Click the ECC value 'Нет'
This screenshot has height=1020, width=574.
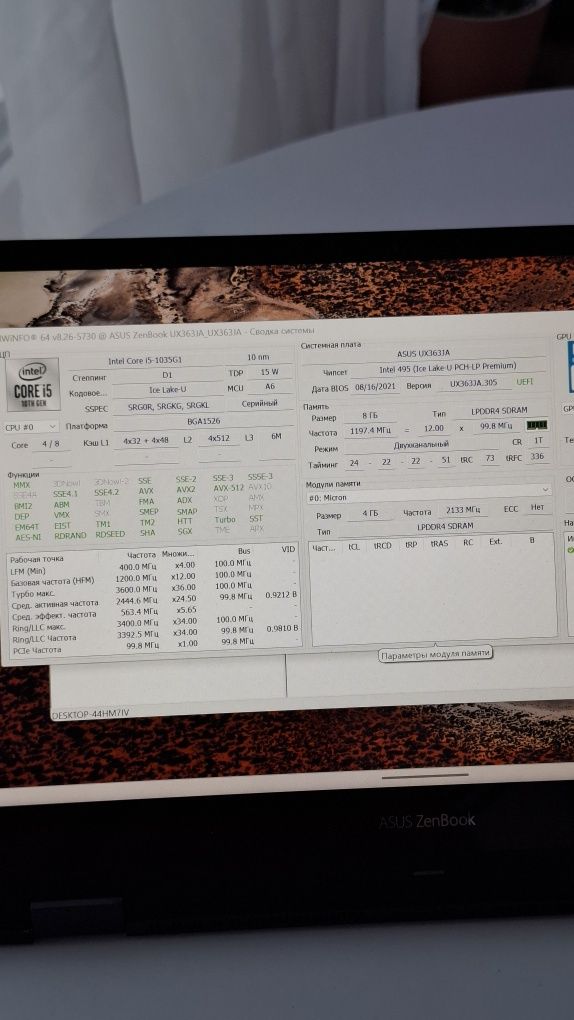(537, 507)
